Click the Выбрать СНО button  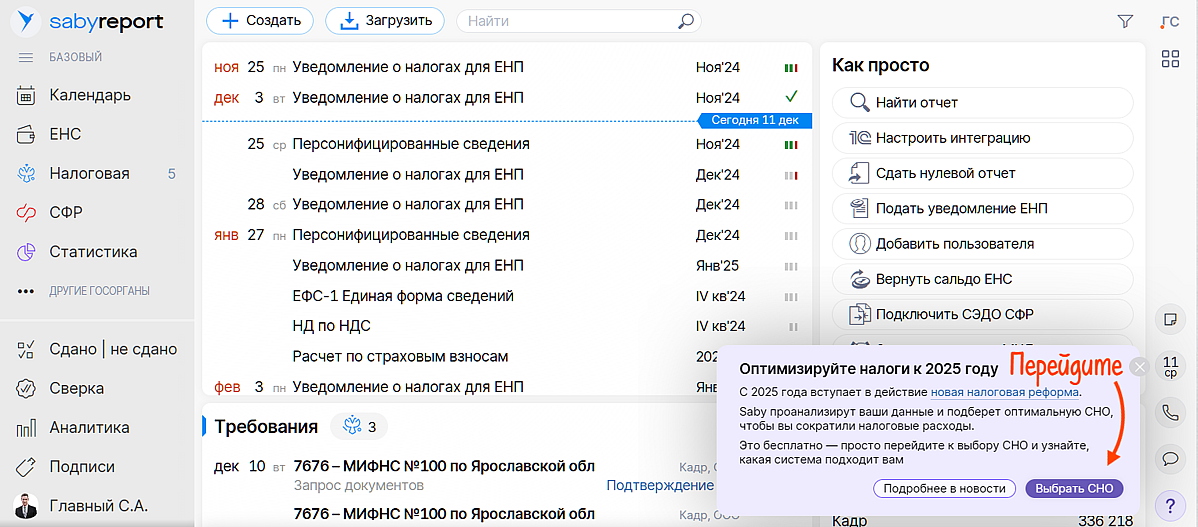(1074, 489)
